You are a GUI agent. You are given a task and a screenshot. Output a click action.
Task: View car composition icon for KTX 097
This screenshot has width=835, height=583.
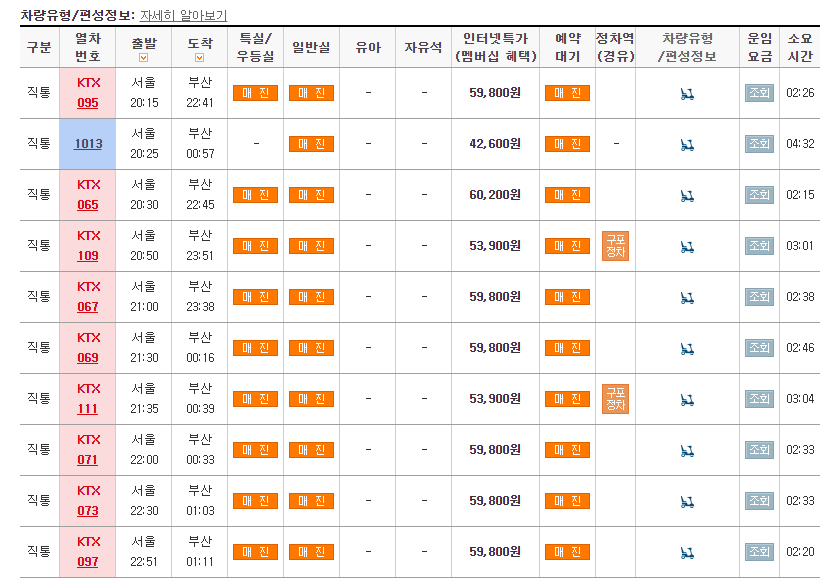point(687,553)
